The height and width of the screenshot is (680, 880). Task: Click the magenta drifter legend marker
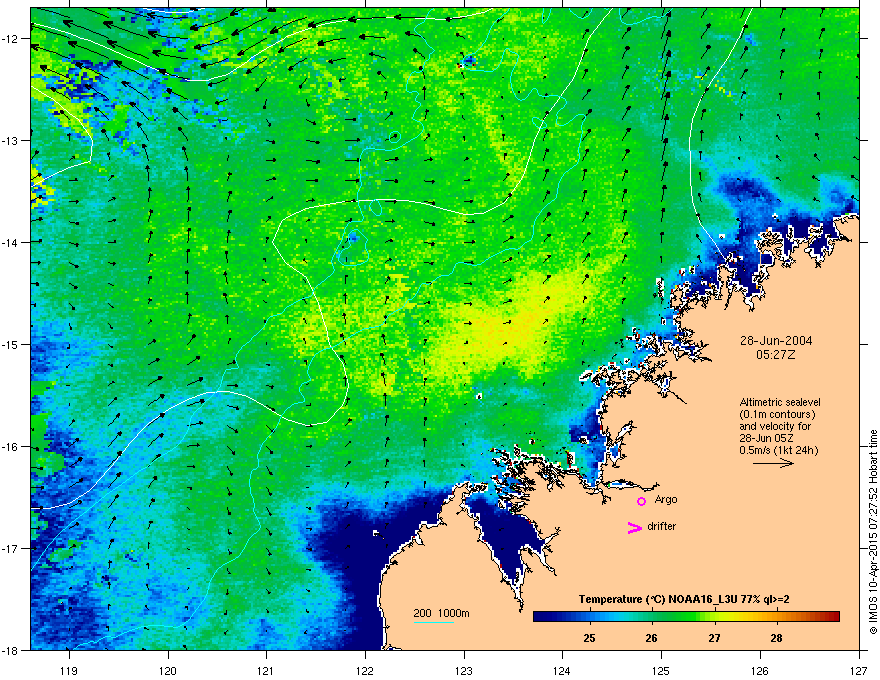[634, 527]
